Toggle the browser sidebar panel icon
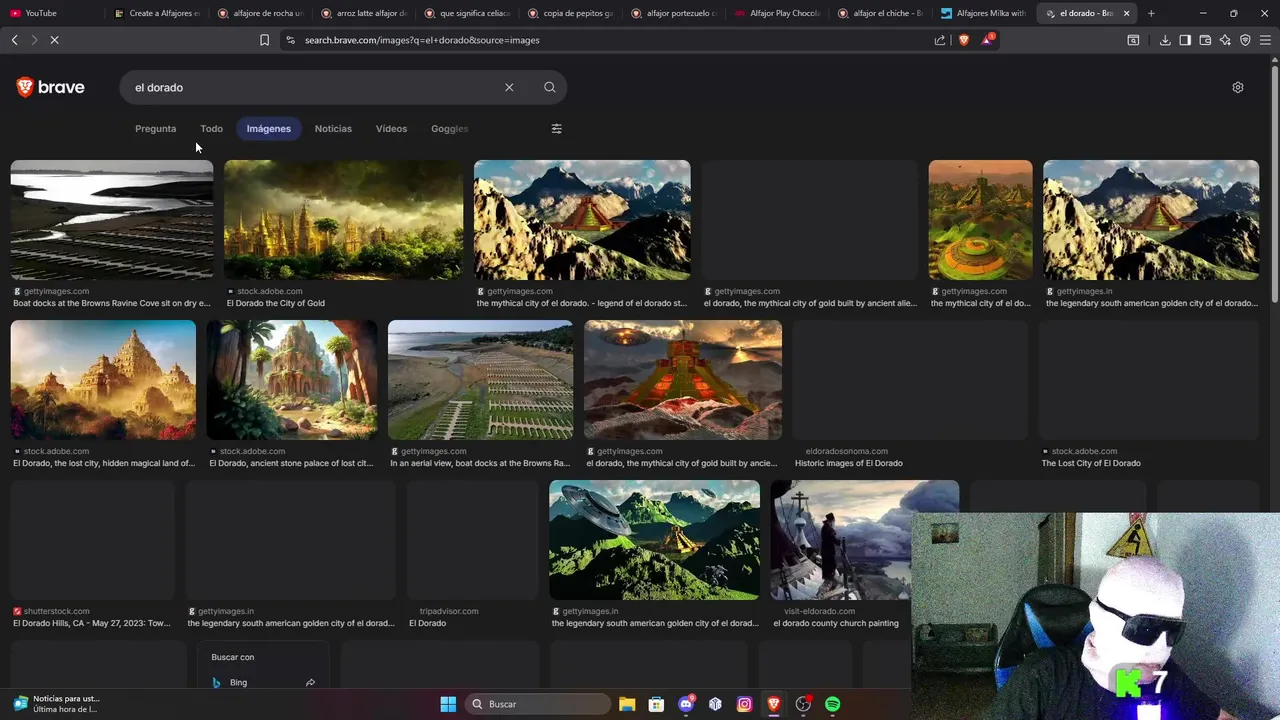The image size is (1280, 720). pos(1185,40)
